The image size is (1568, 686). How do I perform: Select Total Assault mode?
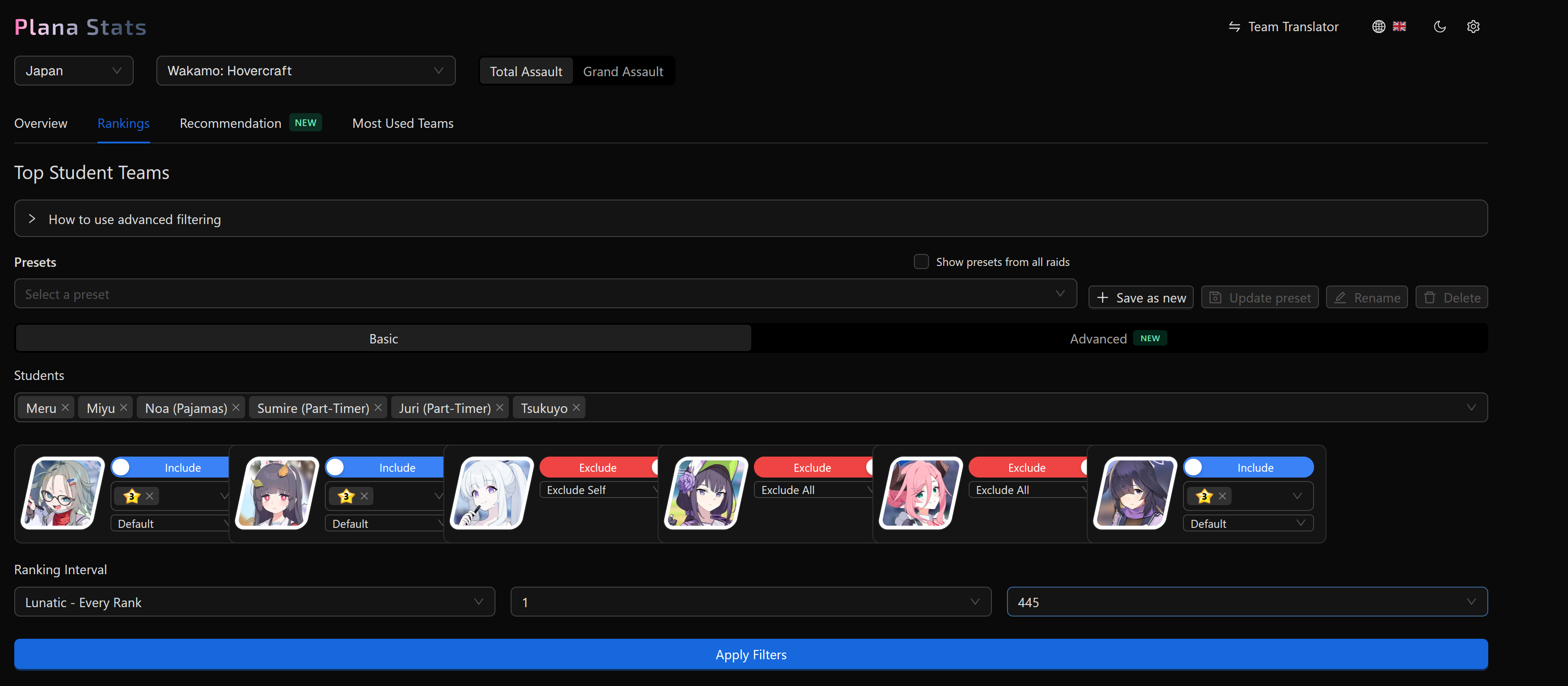coord(526,71)
